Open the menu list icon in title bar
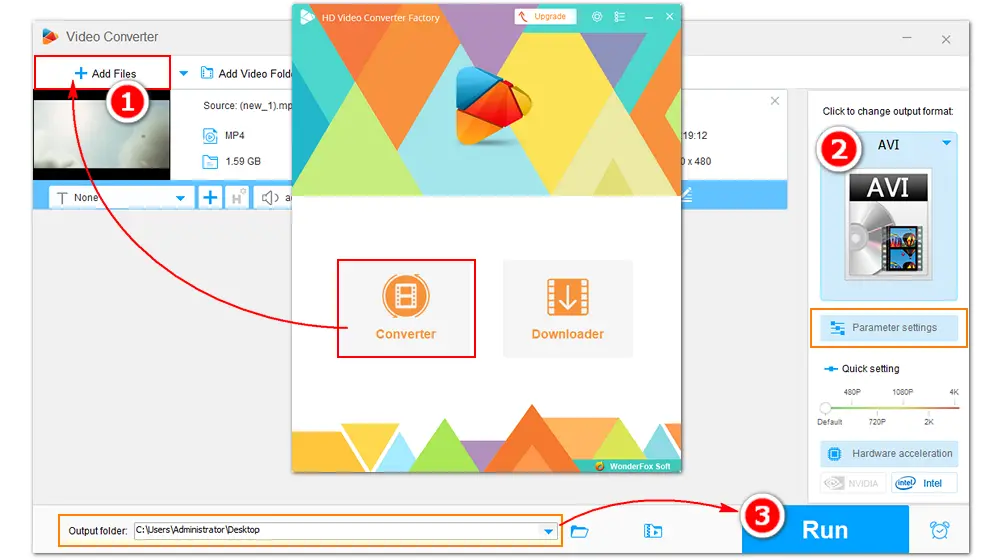Viewport: 1000px width, 560px height. click(x=619, y=17)
